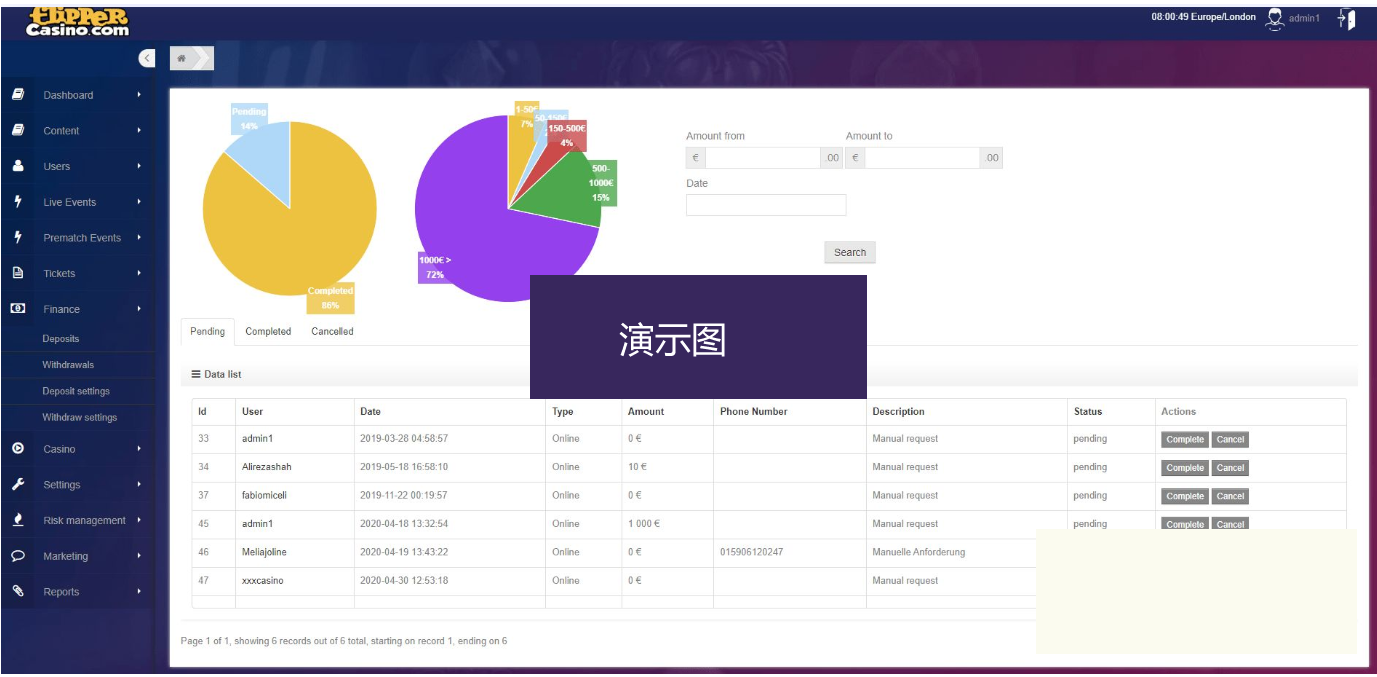Switch to the Cancelled tab

tap(332, 332)
